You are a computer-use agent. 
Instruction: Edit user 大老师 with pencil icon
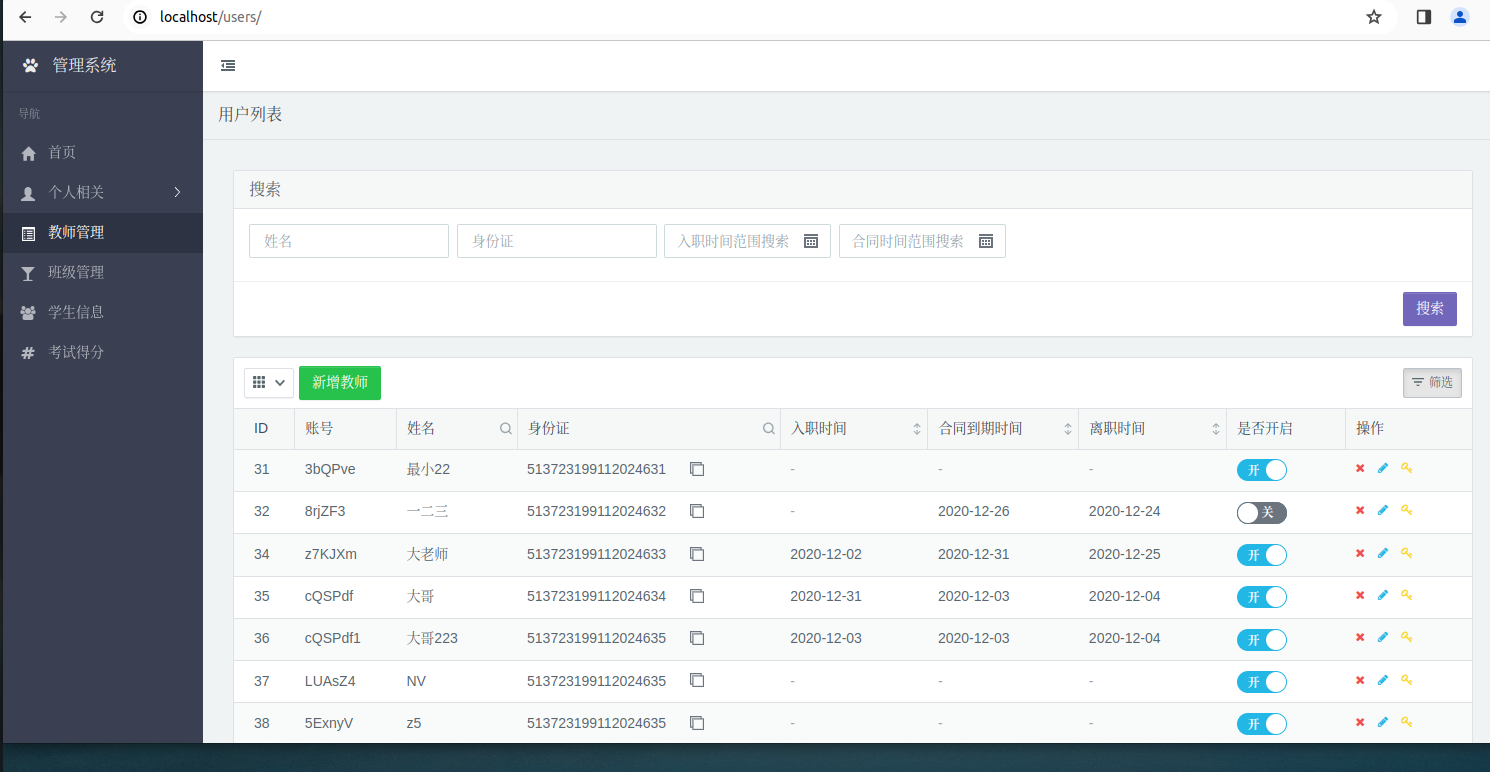coord(1383,553)
